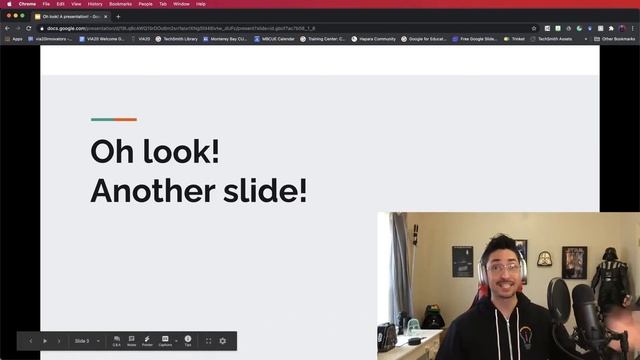The image size is (640, 360).
Task: Open the People menu
Action: click(x=145, y=4)
